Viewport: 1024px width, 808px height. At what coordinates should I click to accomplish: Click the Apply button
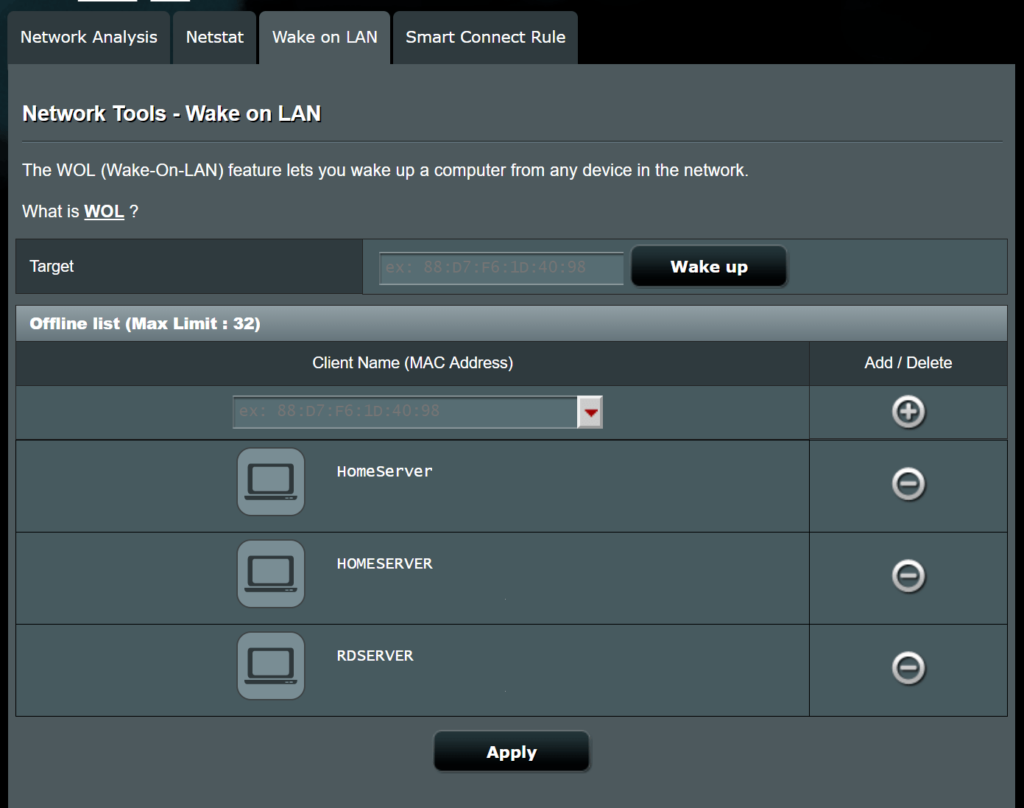[x=511, y=752]
